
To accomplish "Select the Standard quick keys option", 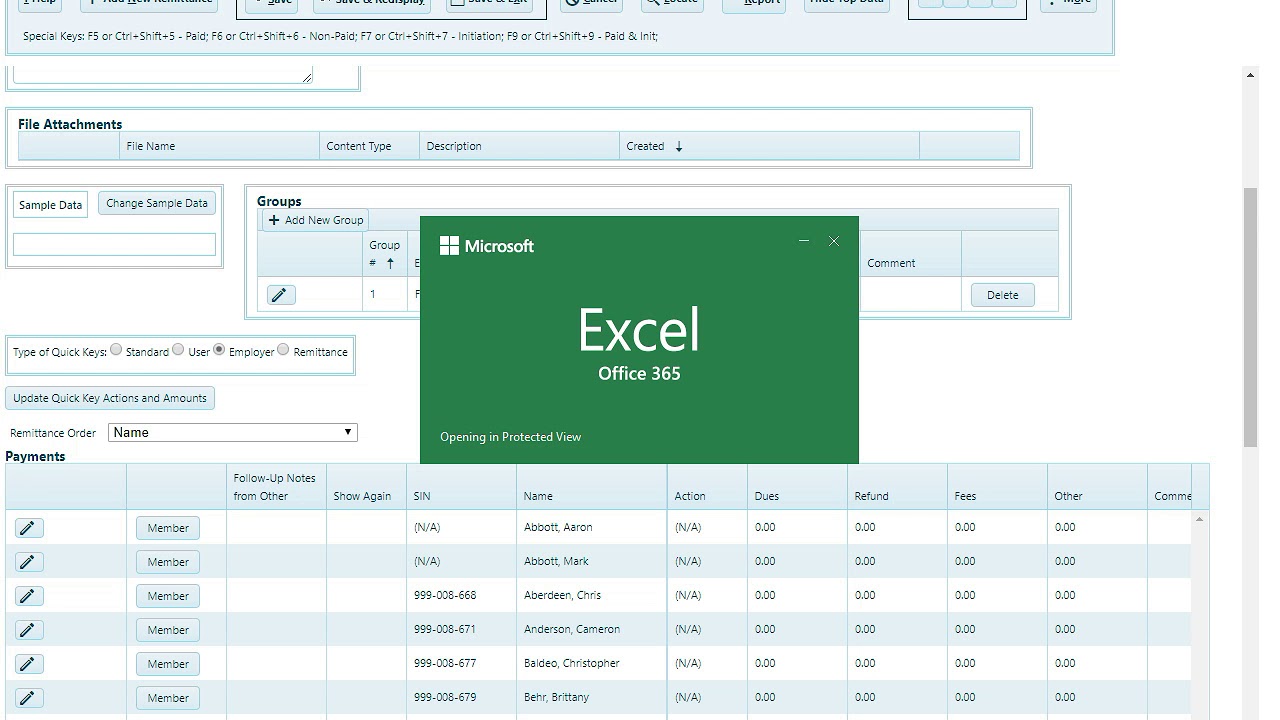I will pyautogui.click(x=116, y=350).
